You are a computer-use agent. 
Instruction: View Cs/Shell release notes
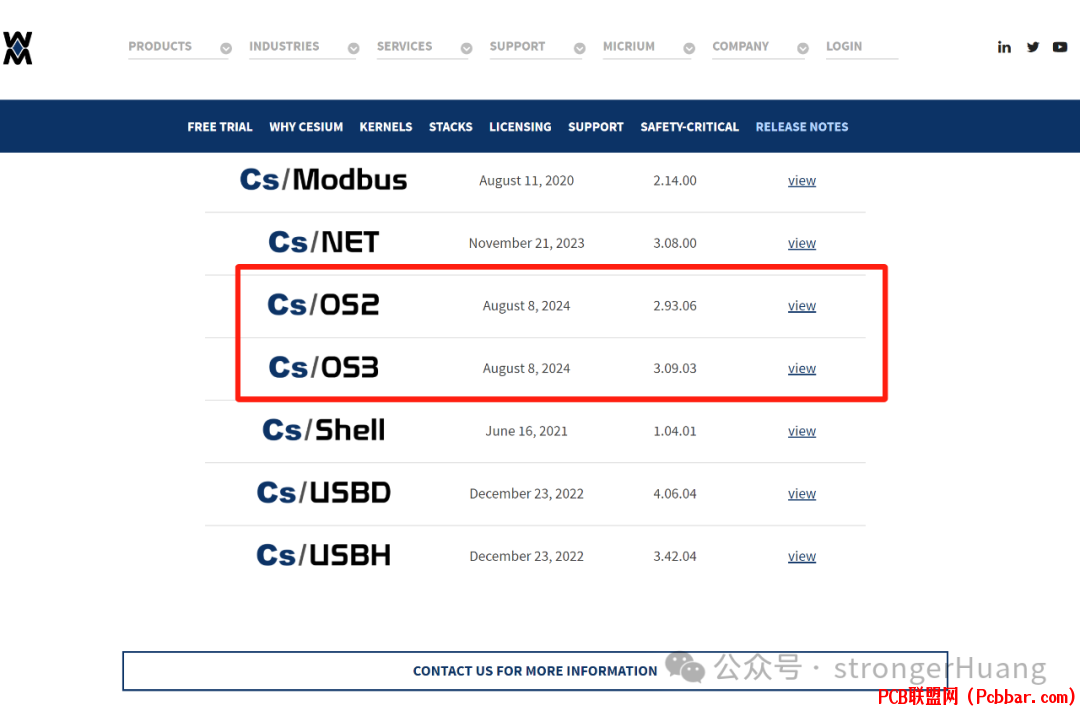[802, 431]
